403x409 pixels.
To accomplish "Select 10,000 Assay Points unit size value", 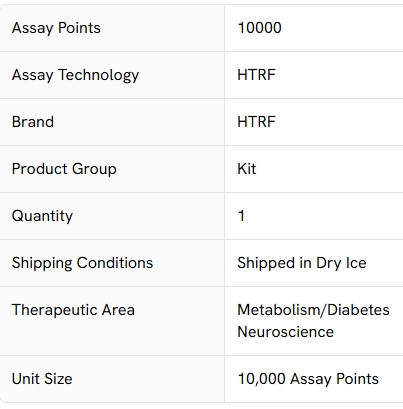I will coord(308,379).
